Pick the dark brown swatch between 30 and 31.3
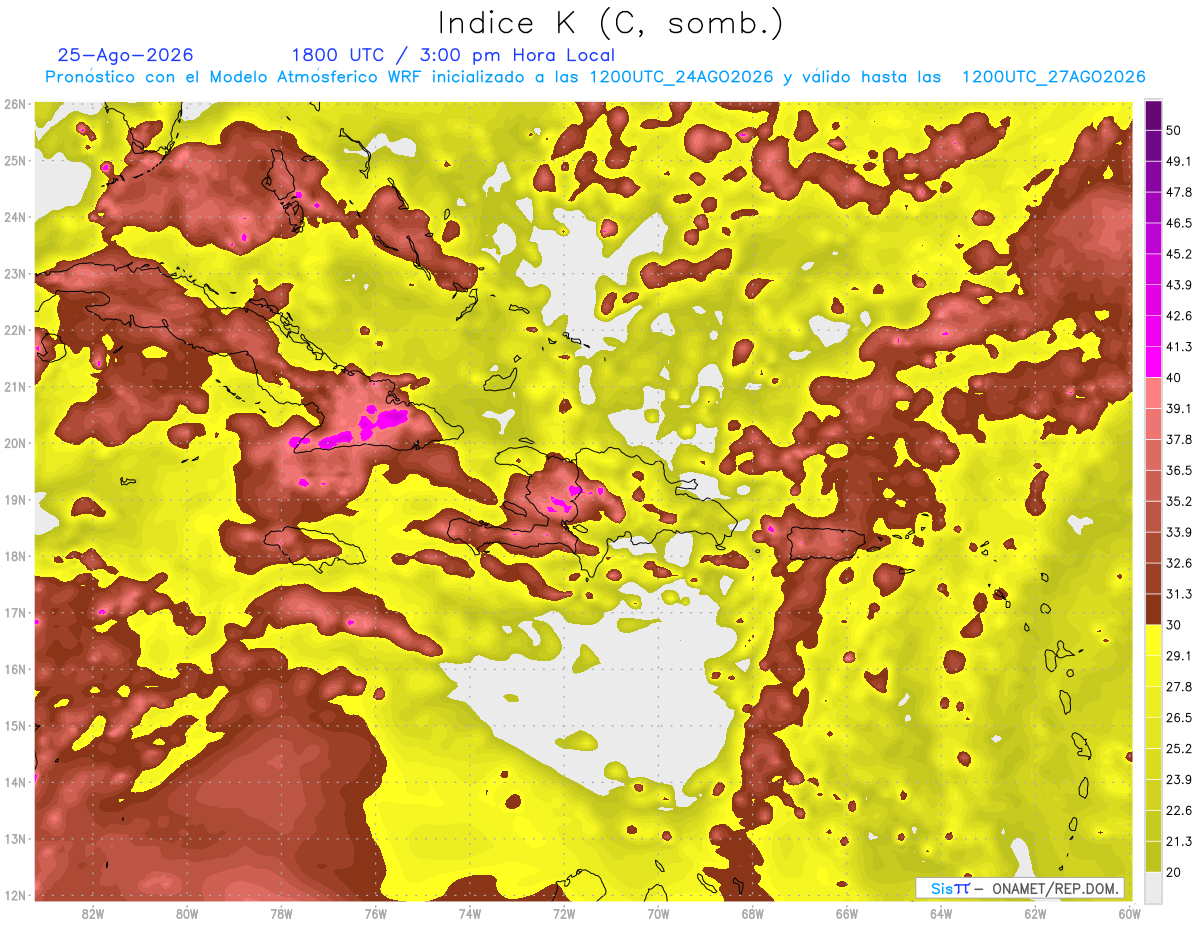This screenshot has height=927, width=1200. coord(1153,609)
